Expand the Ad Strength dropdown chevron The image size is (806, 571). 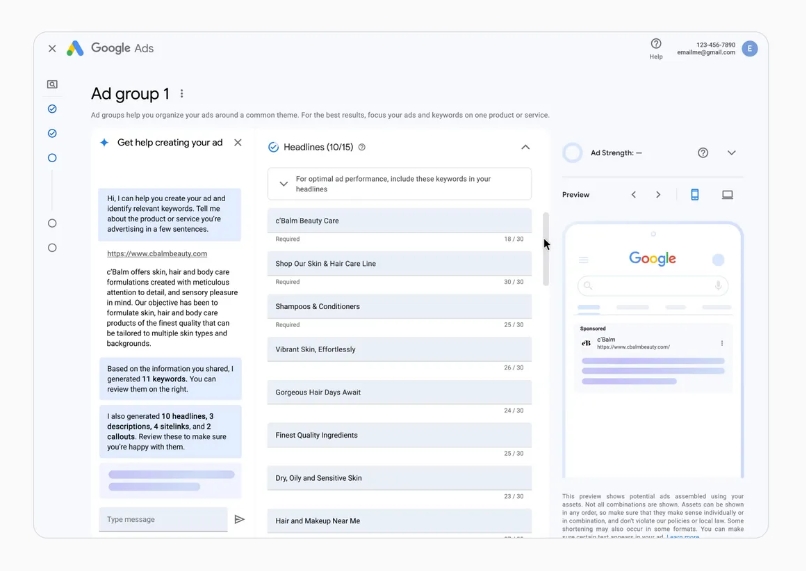click(x=731, y=153)
